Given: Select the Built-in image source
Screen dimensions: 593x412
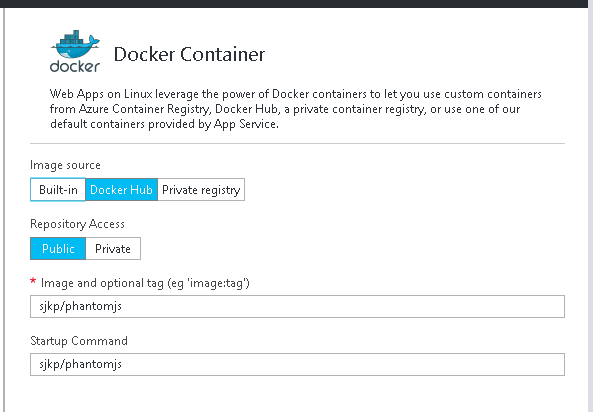Looking at the screenshot, I should (x=58, y=190).
